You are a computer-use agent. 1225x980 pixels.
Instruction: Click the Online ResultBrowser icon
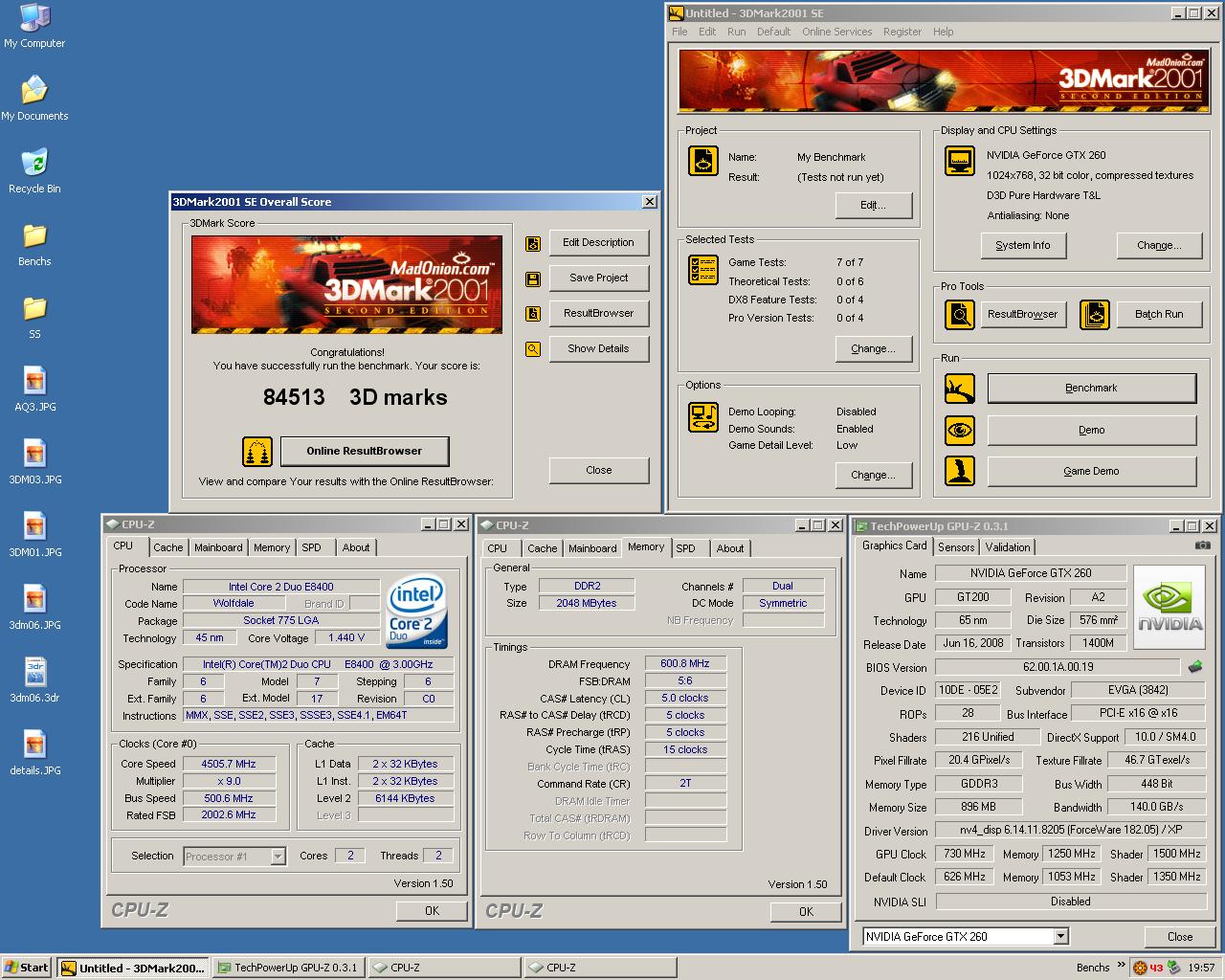256,452
